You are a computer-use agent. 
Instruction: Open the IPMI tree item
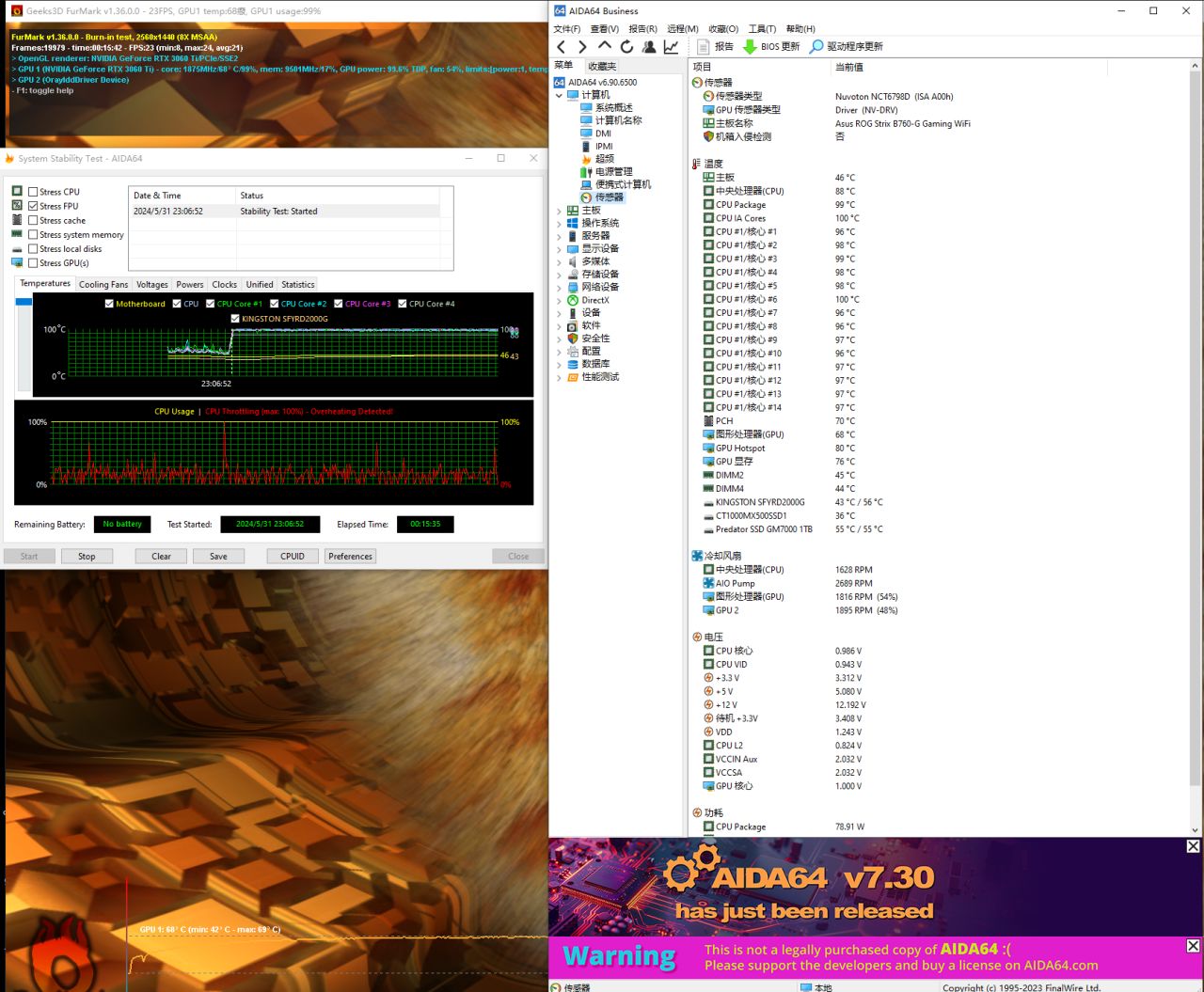coord(604,147)
